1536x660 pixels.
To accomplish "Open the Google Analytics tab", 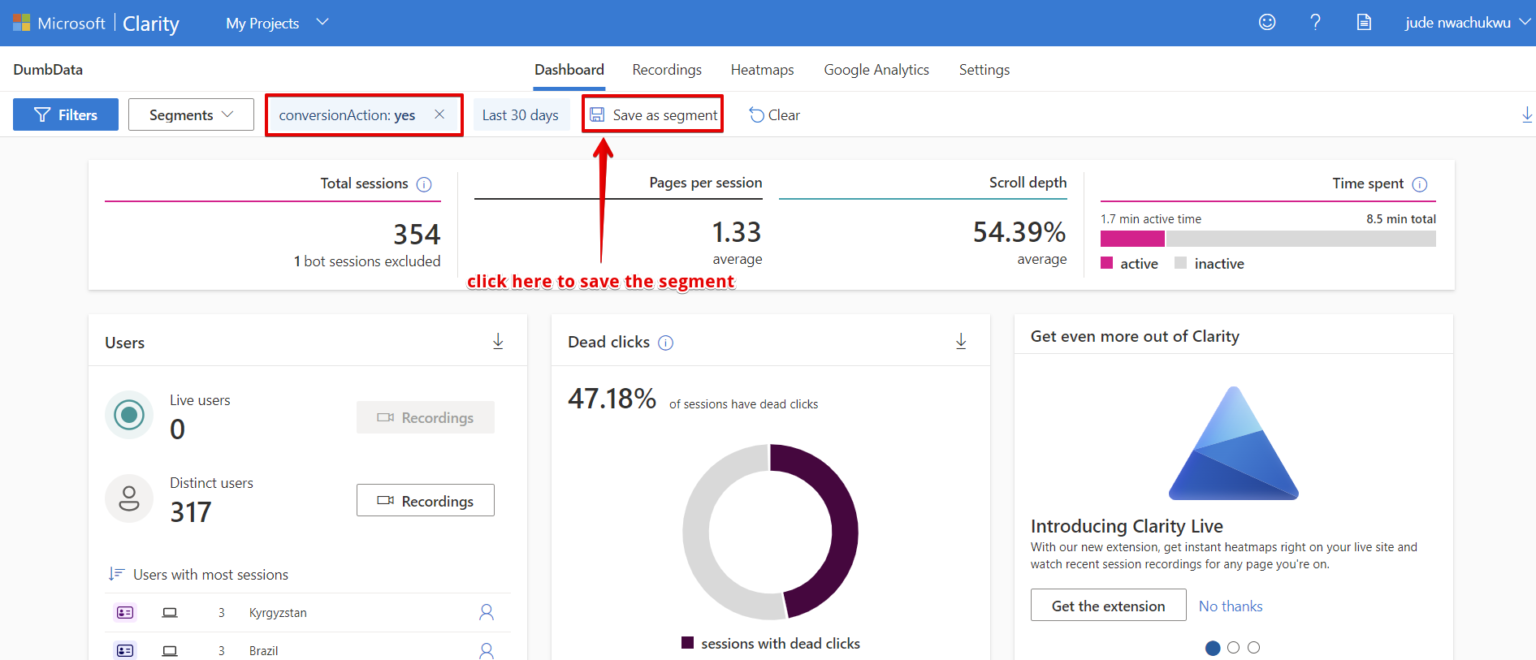I will coord(876,69).
